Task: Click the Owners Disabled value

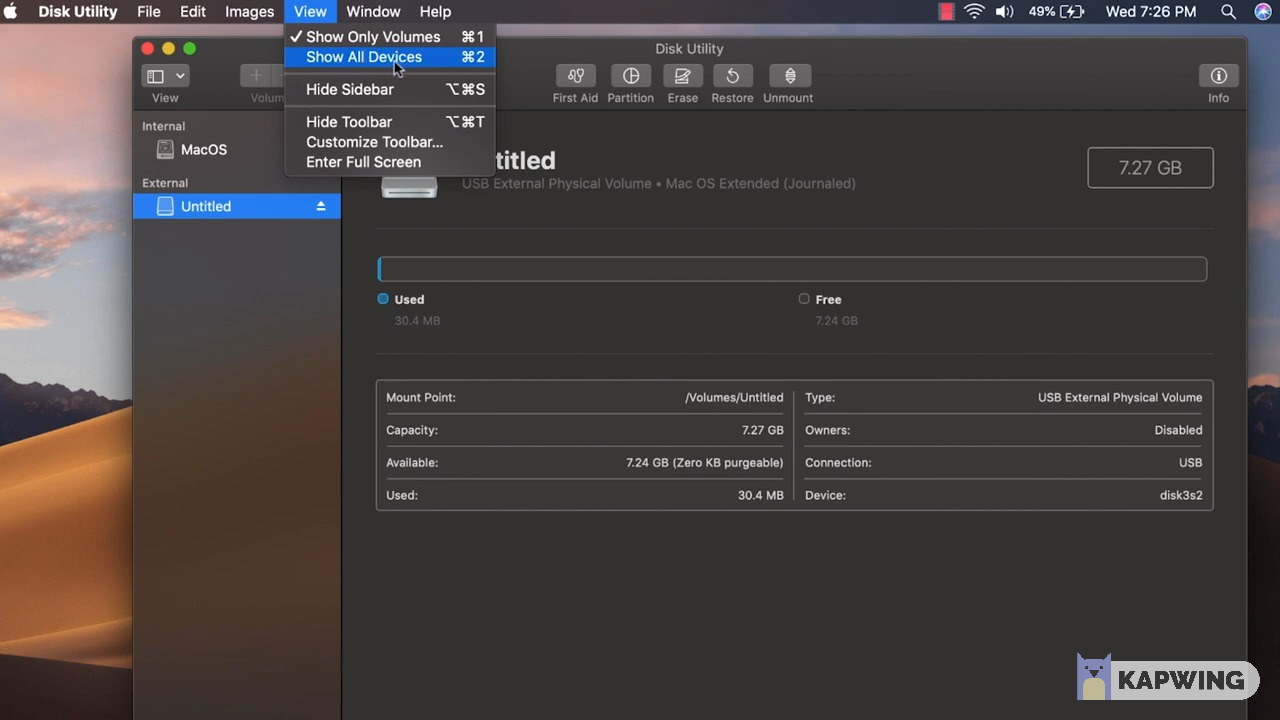Action: (x=1178, y=430)
